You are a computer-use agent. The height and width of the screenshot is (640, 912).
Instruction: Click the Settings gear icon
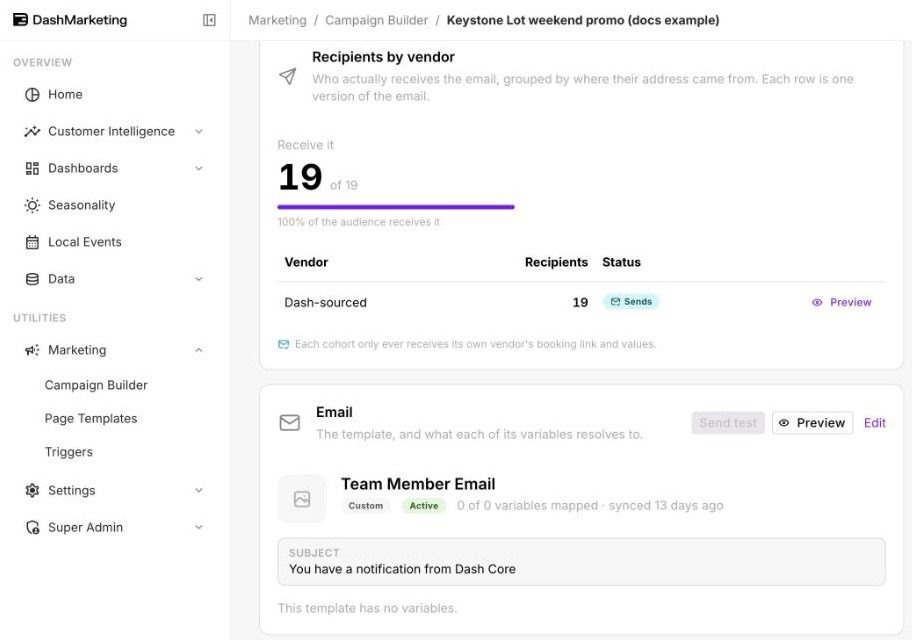click(33, 490)
